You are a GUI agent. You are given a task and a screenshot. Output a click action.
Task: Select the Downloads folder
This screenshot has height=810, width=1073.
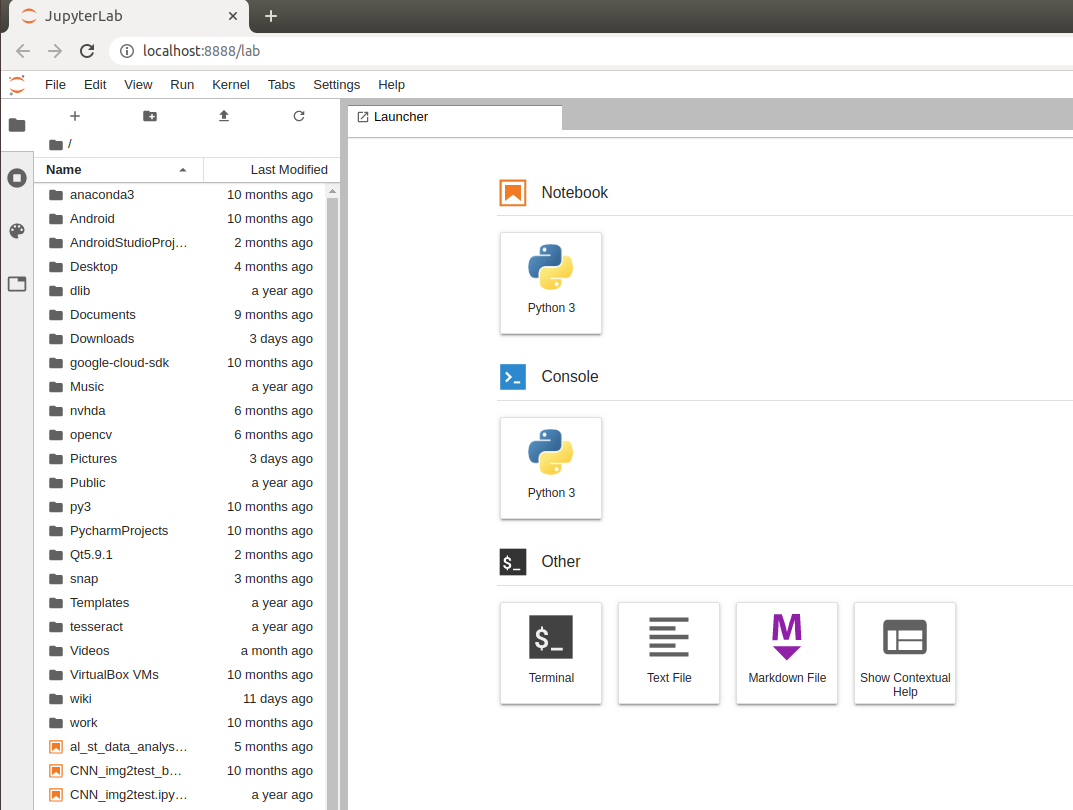181,339
